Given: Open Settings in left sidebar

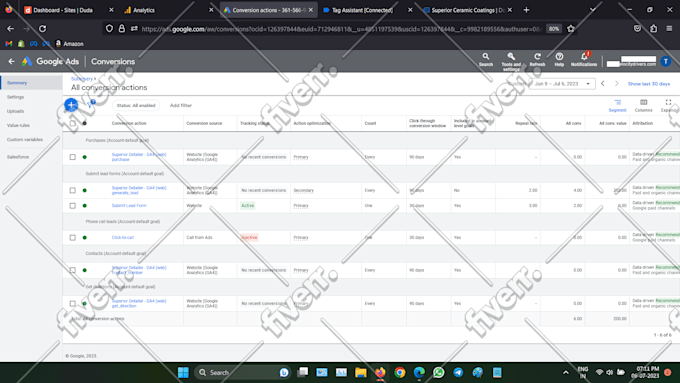Looking at the screenshot, I should (x=16, y=97).
